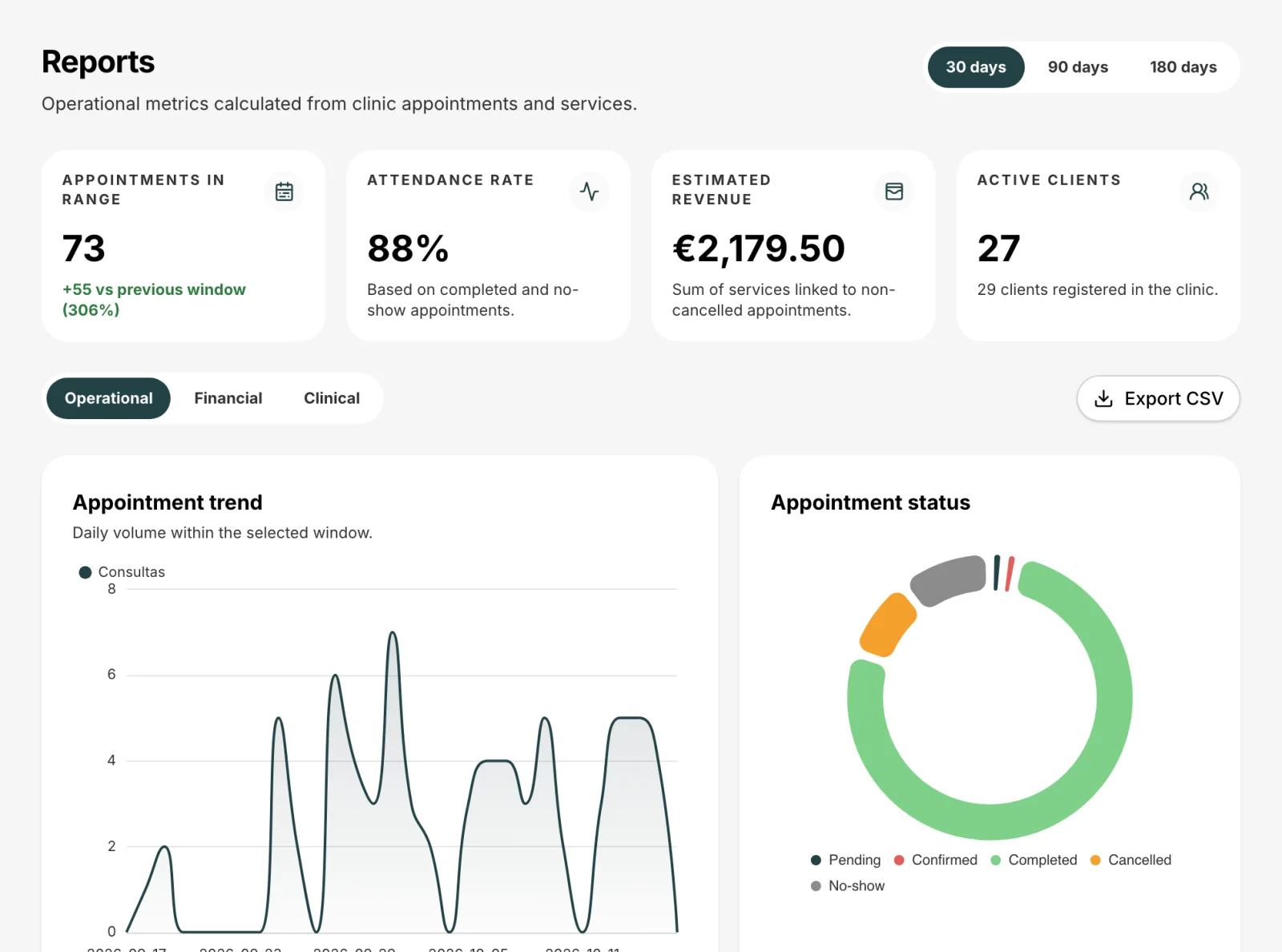
Task: Click the download icon in the Export CSV button
Action: pyautogui.click(x=1104, y=398)
